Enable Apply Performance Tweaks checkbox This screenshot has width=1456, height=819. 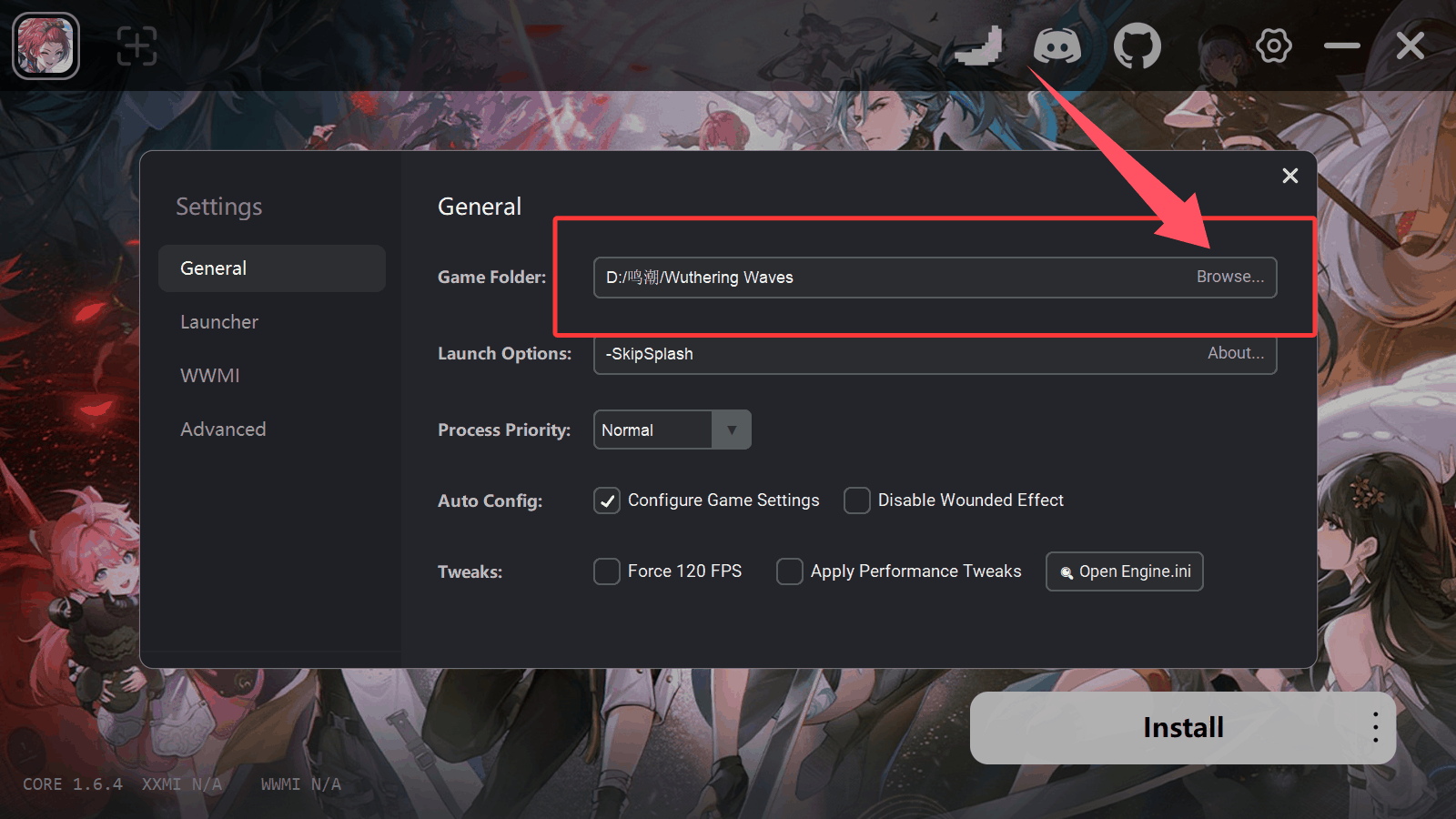[790, 571]
